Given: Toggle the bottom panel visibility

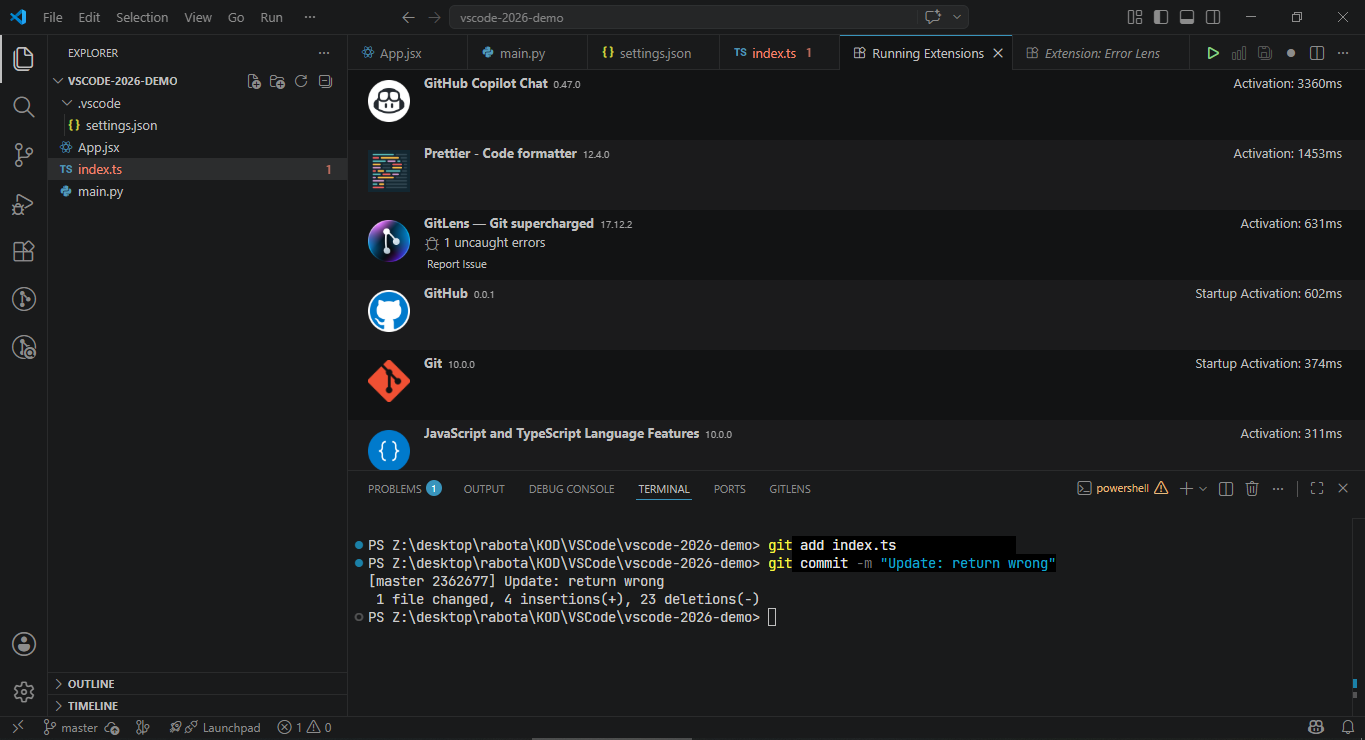Looking at the screenshot, I should pos(1187,17).
